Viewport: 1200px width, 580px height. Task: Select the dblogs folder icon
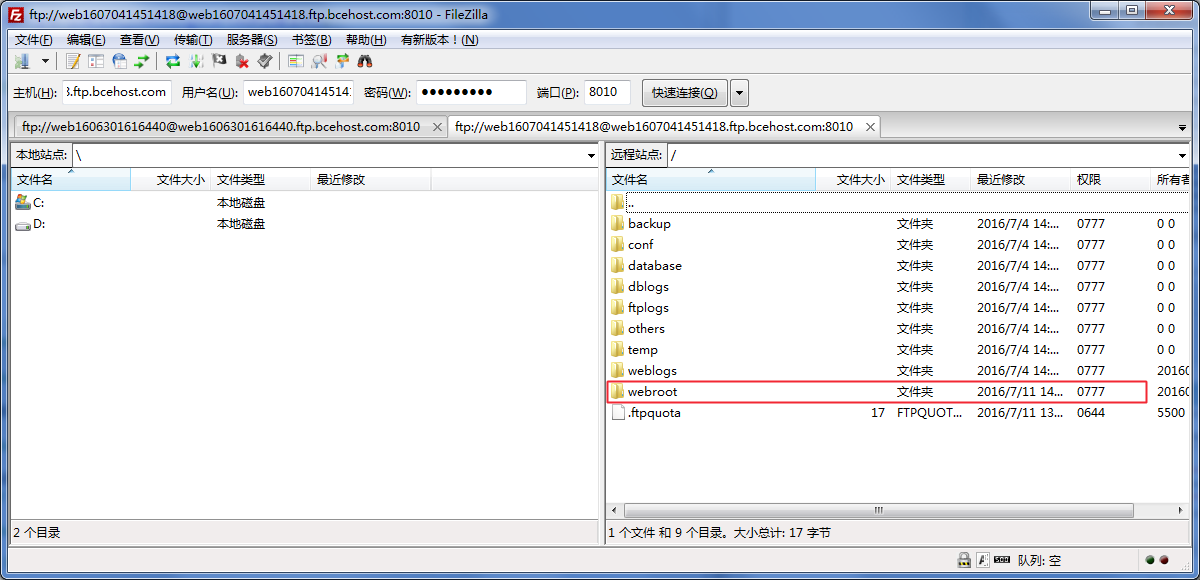(617, 287)
